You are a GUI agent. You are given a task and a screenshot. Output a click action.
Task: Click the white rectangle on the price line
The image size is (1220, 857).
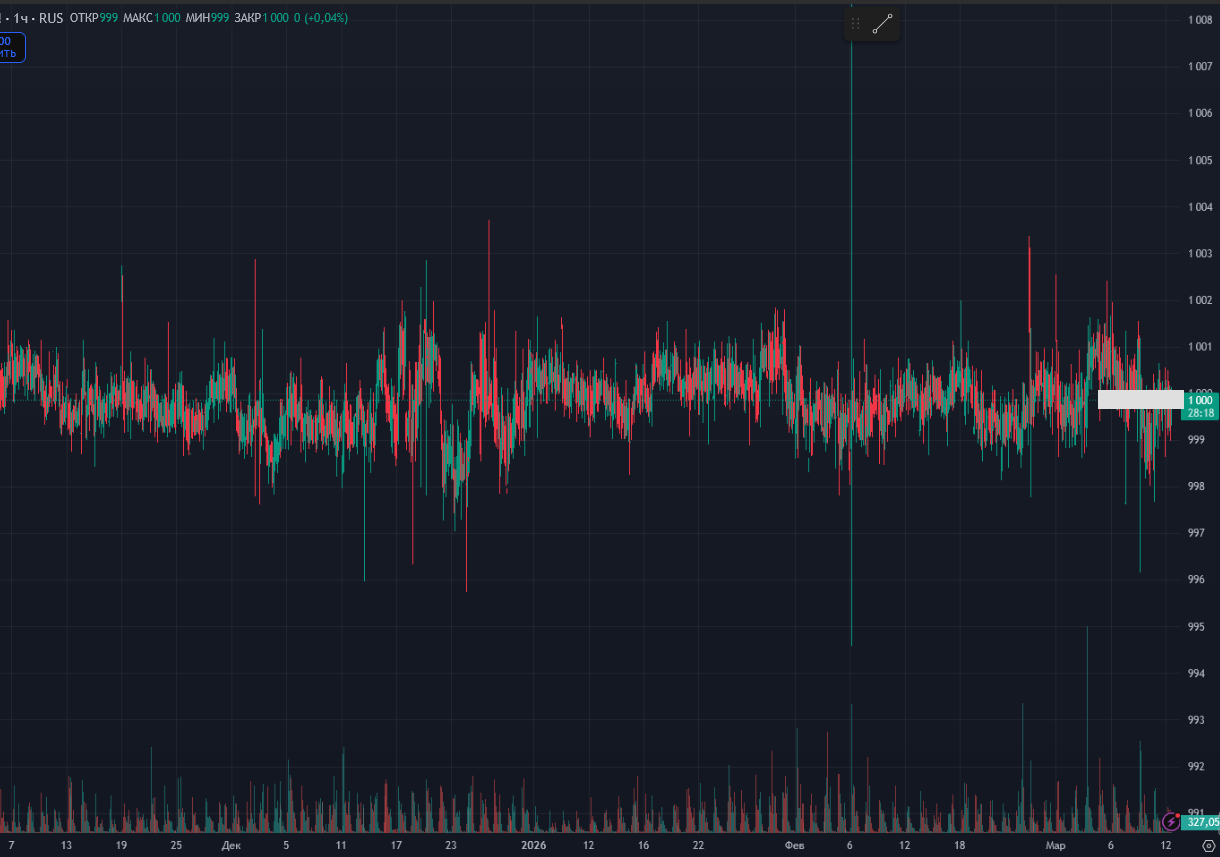1140,399
